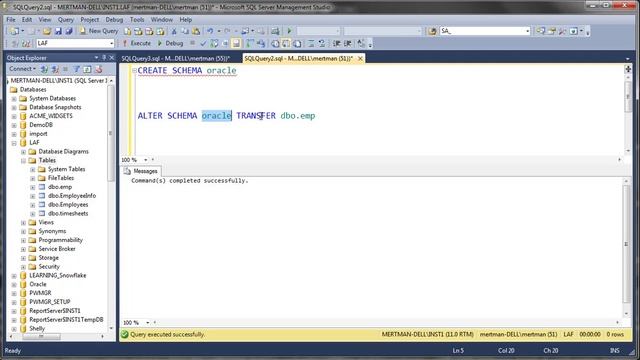Switch to SQLQuery3.sql tab

176,58
